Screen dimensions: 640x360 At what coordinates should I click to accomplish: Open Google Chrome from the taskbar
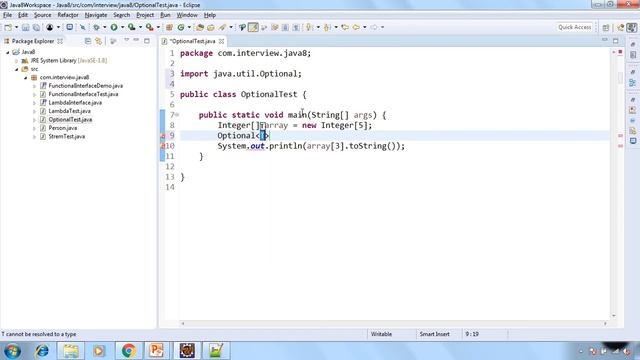click(x=128, y=351)
